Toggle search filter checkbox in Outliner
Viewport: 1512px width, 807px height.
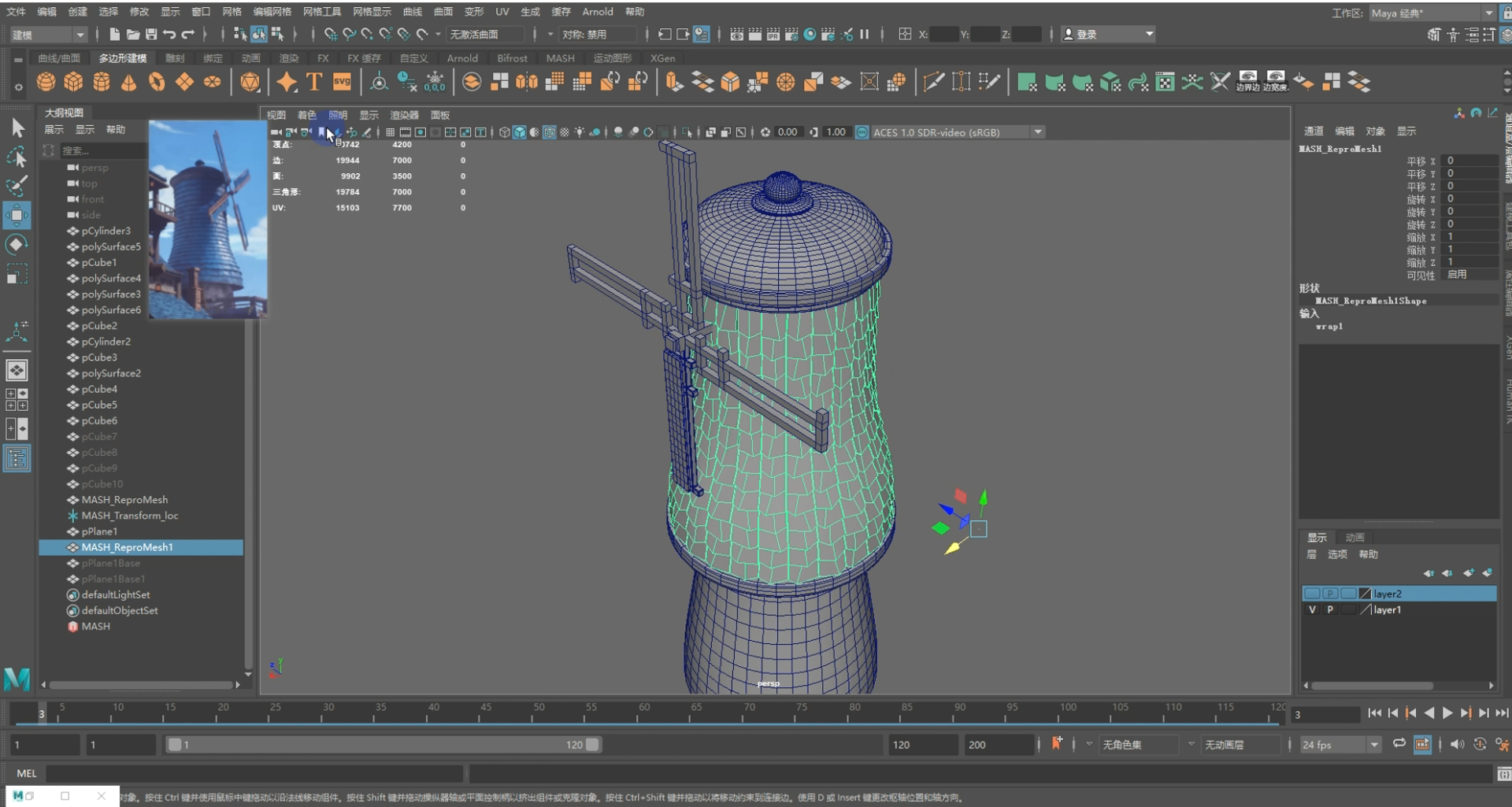(49, 150)
